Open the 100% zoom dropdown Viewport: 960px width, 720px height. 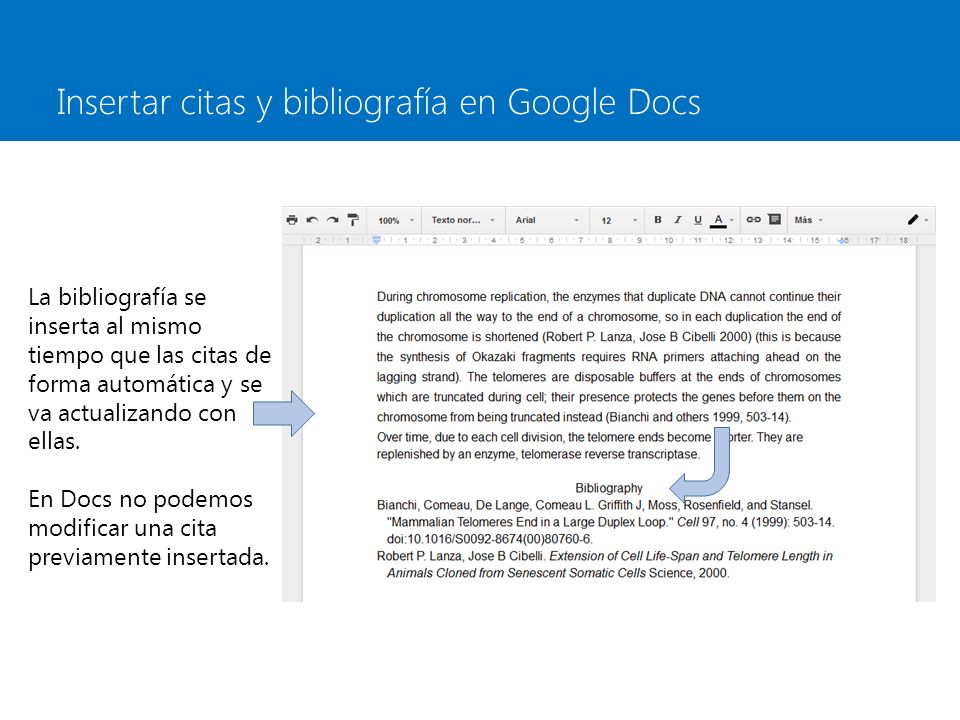[396, 220]
